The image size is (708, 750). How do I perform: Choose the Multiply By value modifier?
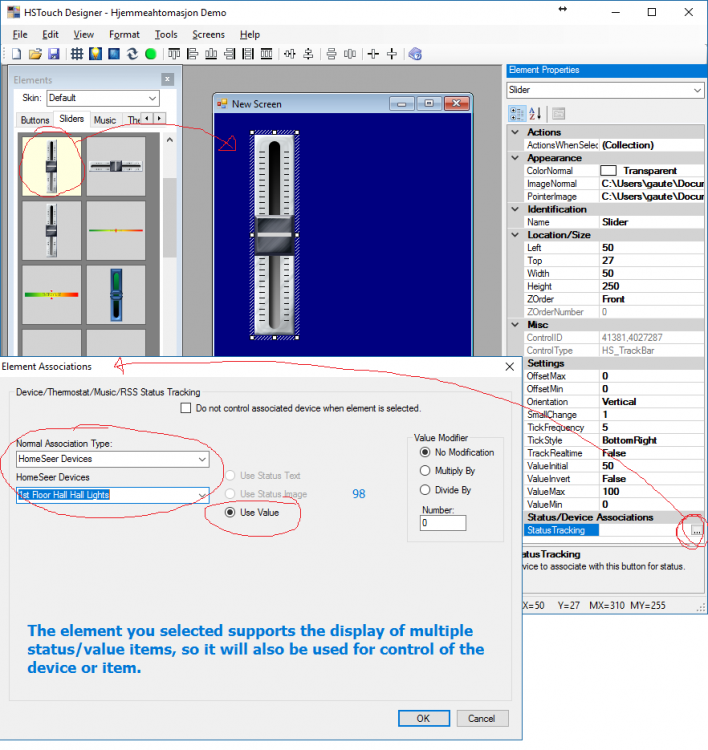(x=426, y=470)
